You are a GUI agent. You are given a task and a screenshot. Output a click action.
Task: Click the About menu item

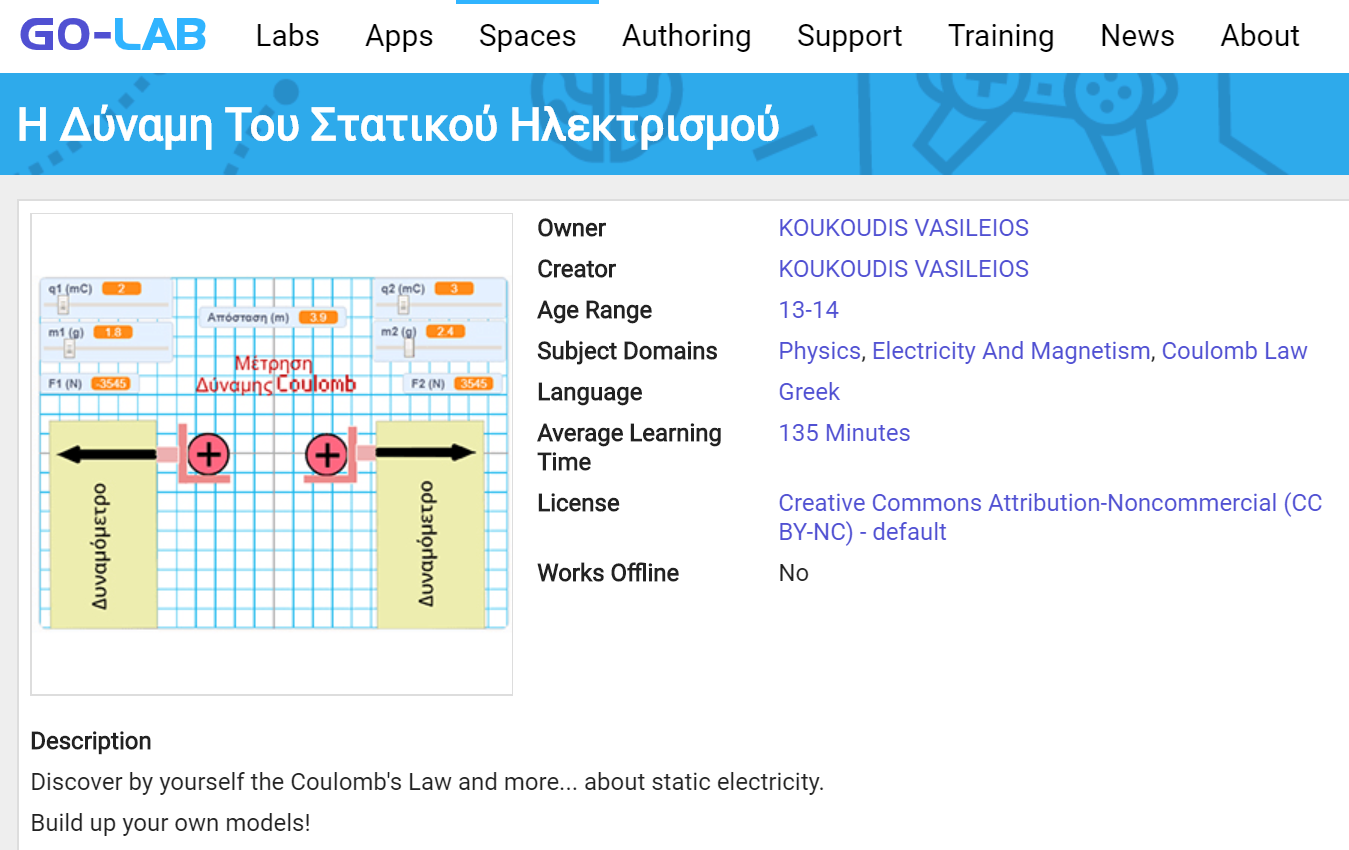(1259, 36)
